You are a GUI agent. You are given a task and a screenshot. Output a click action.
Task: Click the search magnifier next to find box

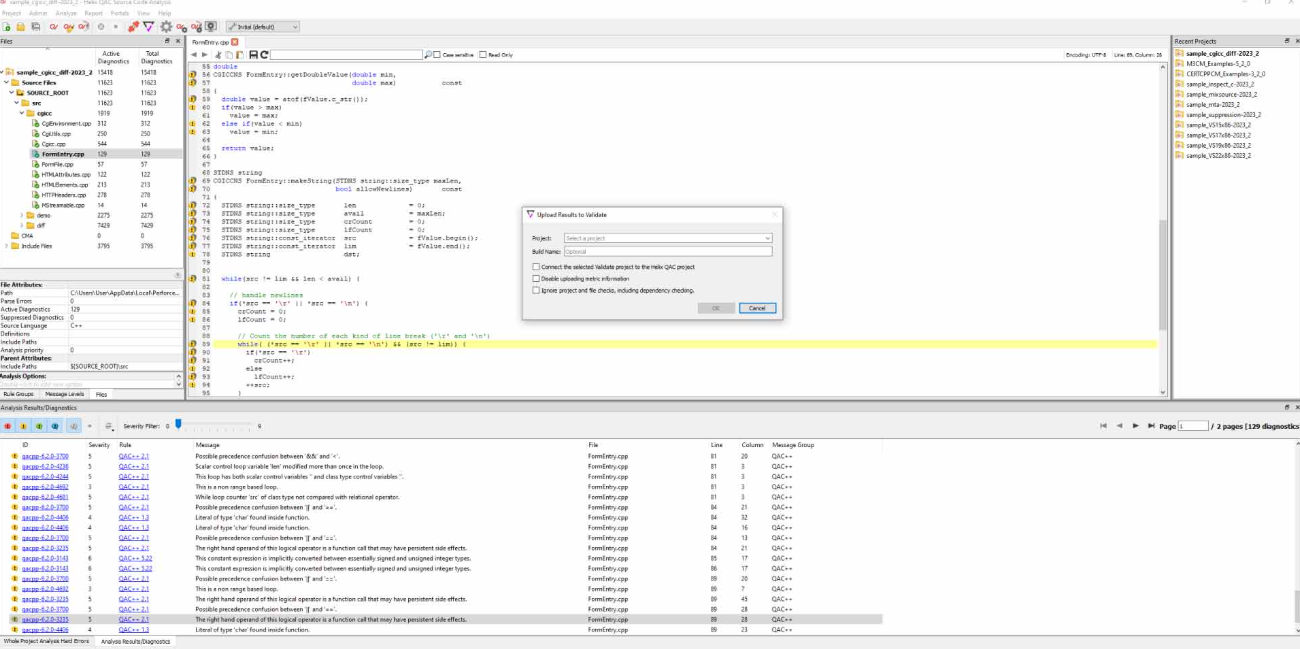pyautogui.click(x=429, y=55)
